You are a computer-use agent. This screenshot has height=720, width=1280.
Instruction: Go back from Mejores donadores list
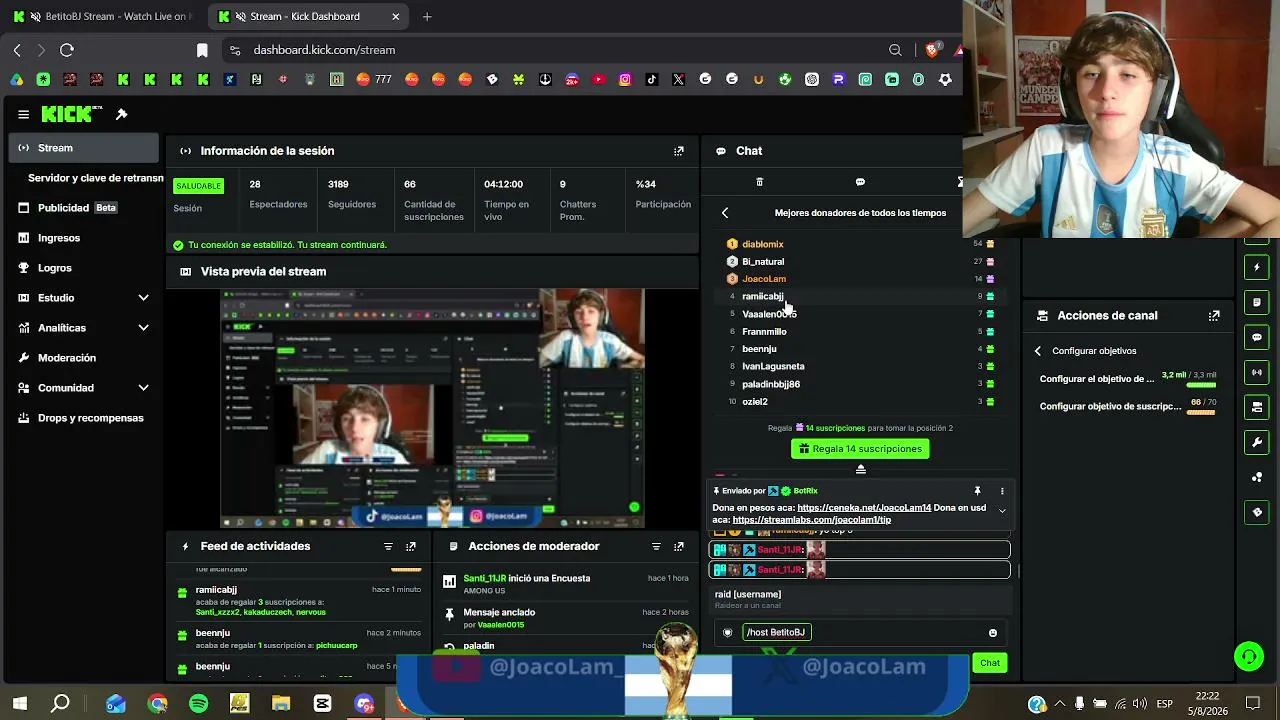(725, 213)
